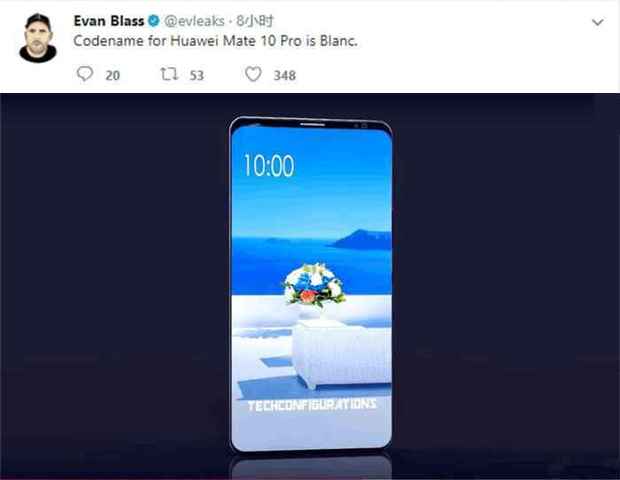Click the like count 348
This screenshot has height=480, width=620.
coord(285,76)
